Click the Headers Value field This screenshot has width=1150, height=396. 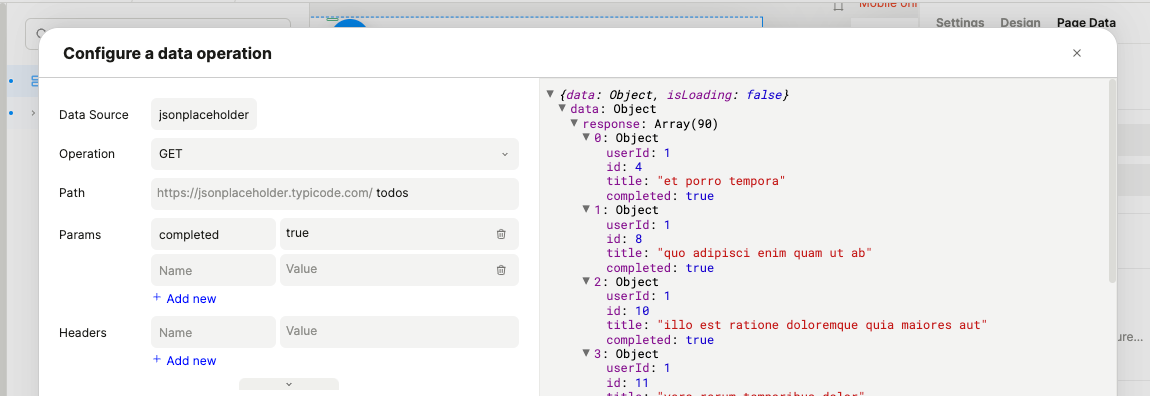[x=399, y=331]
